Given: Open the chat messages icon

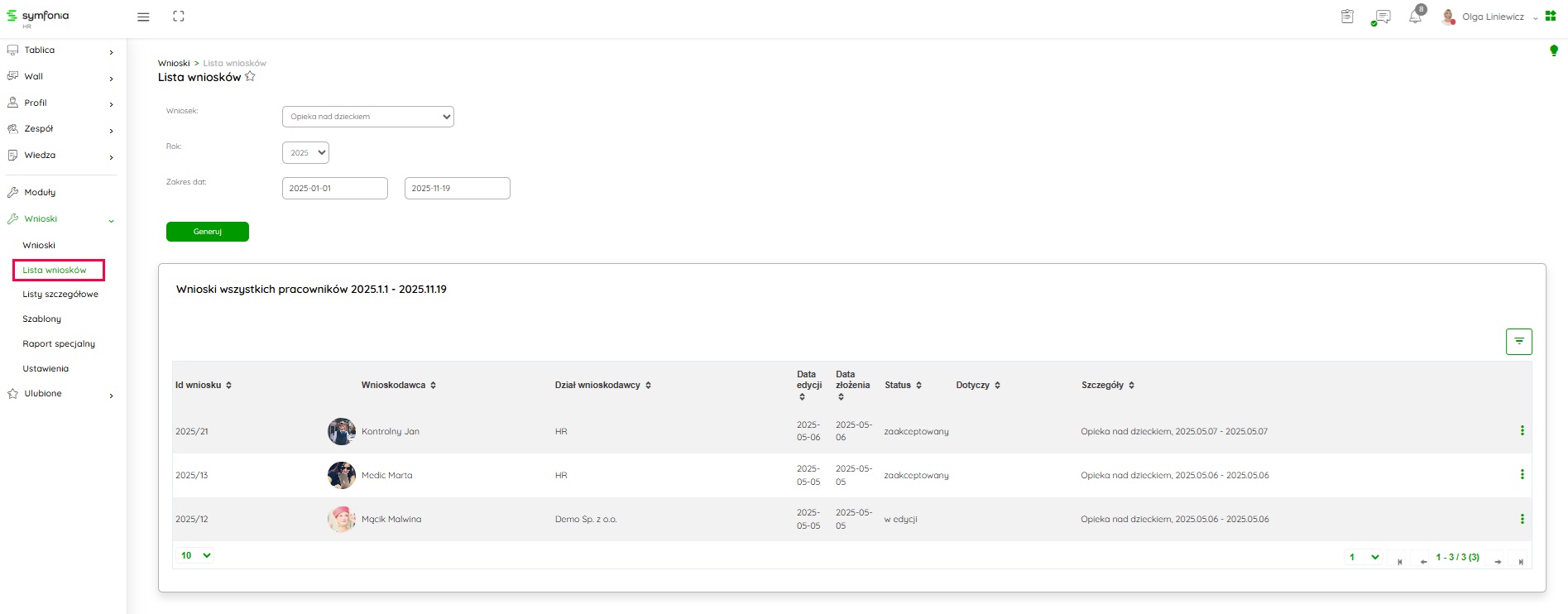Looking at the screenshot, I should pyautogui.click(x=1381, y=17).
